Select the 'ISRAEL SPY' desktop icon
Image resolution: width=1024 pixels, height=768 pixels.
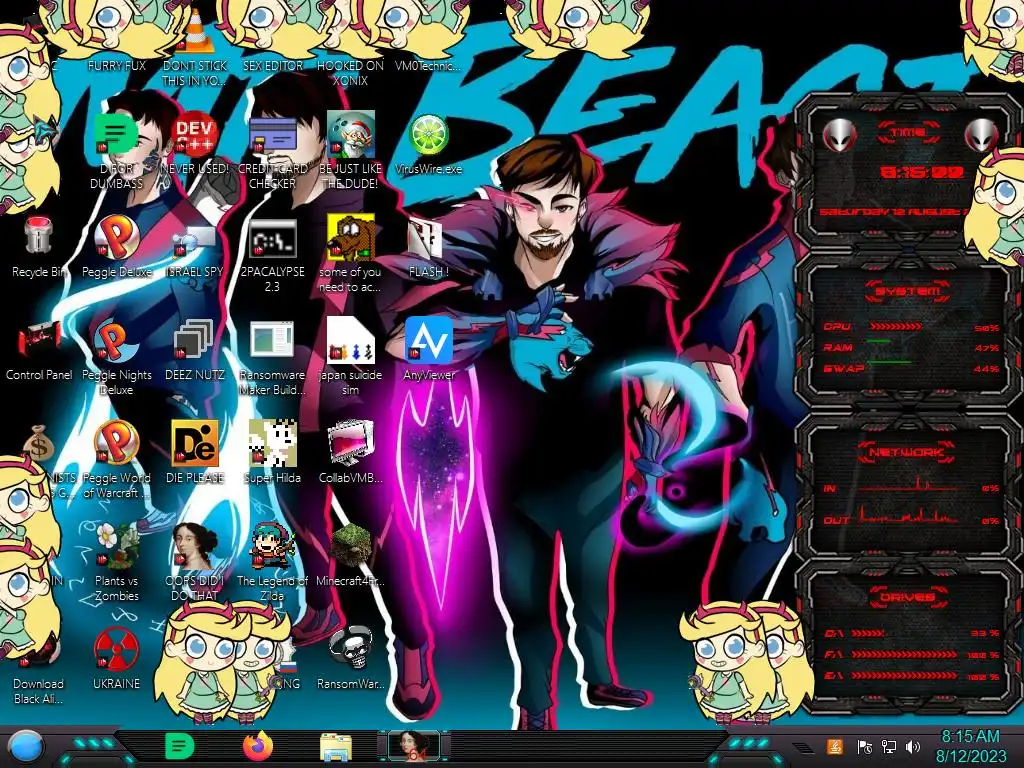(x=195, y=243)
